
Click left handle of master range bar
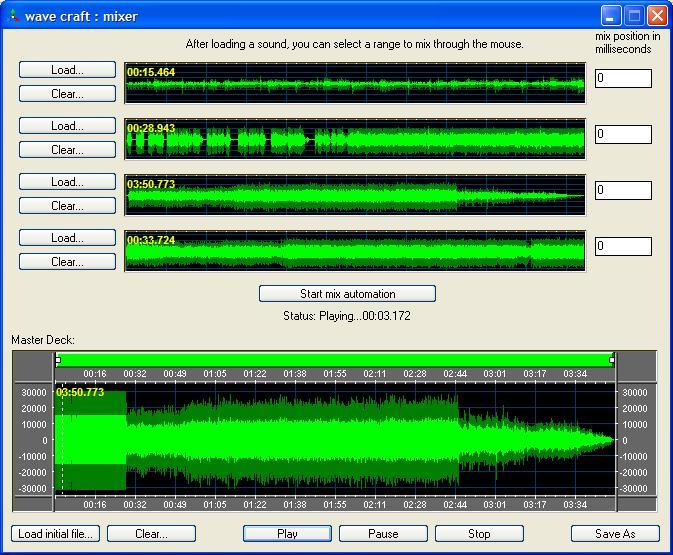[x=58, y=360]
